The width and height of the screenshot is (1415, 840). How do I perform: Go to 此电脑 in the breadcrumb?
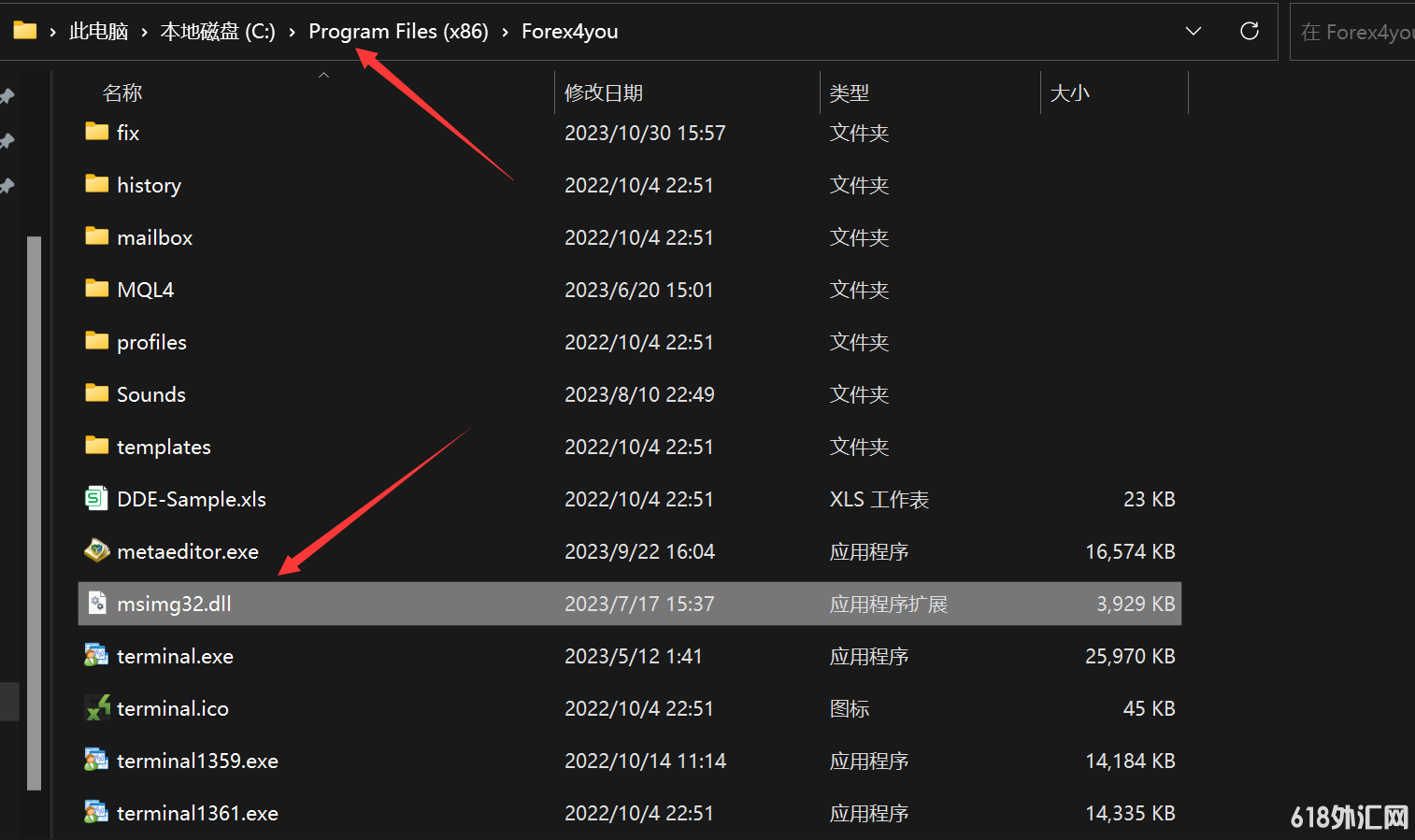[98, 32]
